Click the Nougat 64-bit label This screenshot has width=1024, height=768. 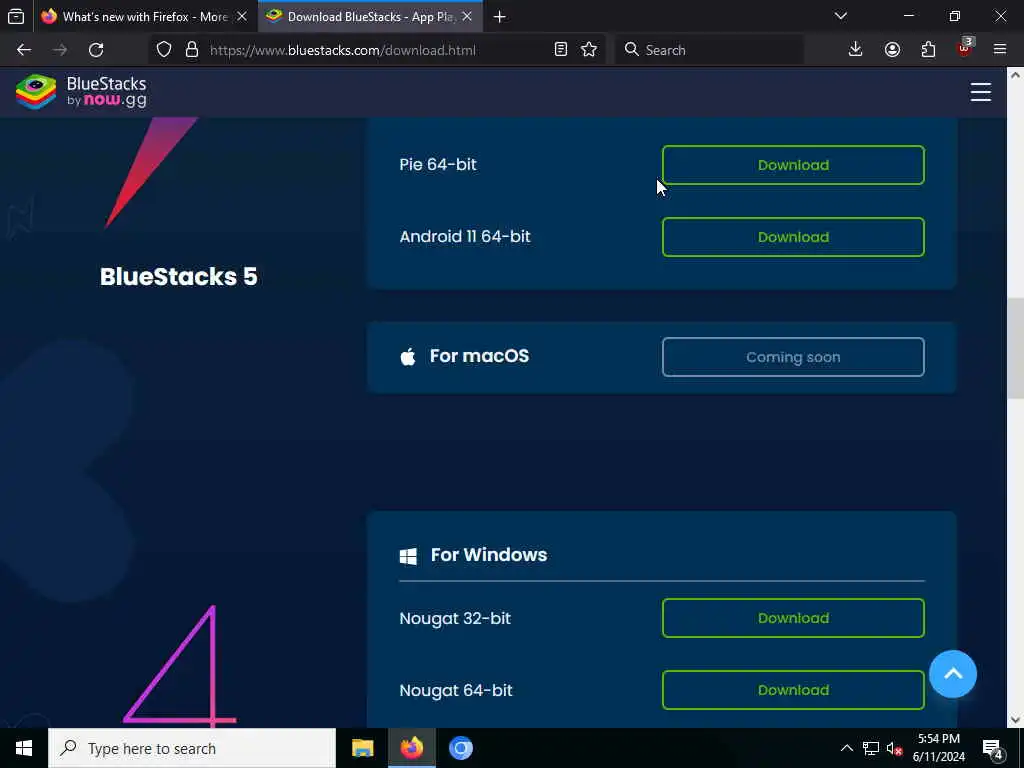pos(456,690)
